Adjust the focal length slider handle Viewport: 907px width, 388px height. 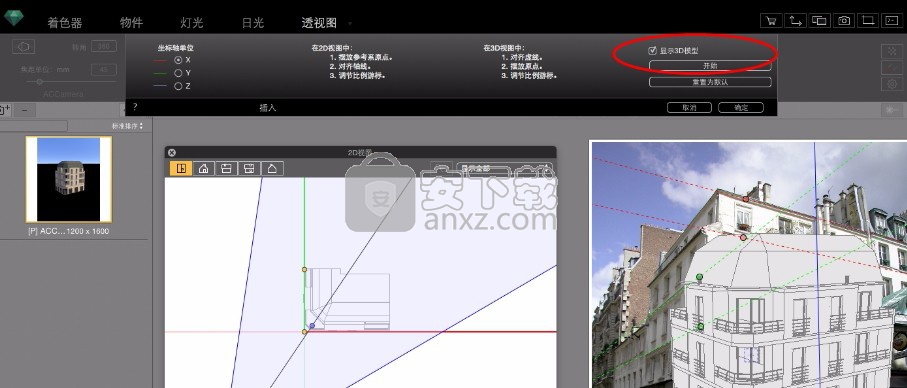pos(39,82)
